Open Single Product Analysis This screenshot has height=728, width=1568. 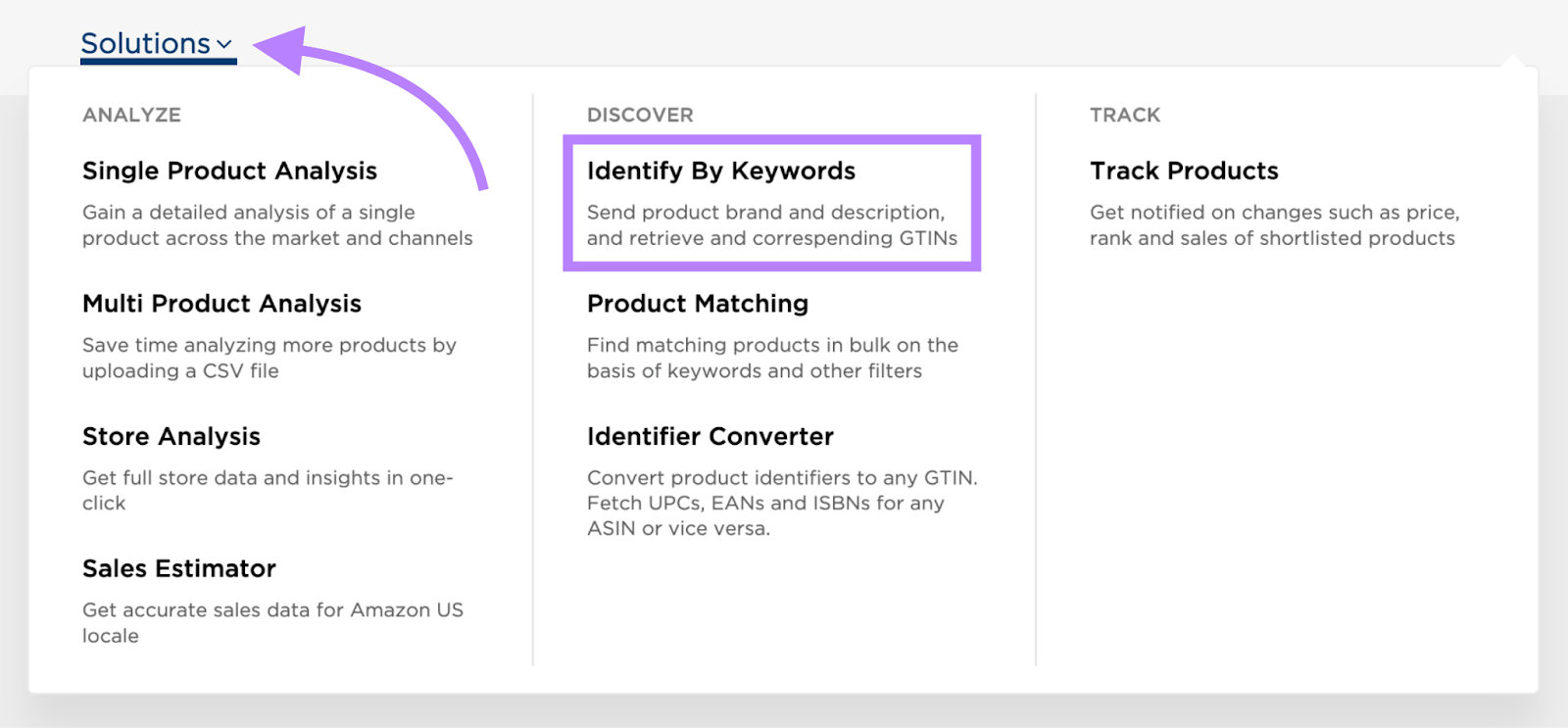pyautogui.click(x=229, y=170)
